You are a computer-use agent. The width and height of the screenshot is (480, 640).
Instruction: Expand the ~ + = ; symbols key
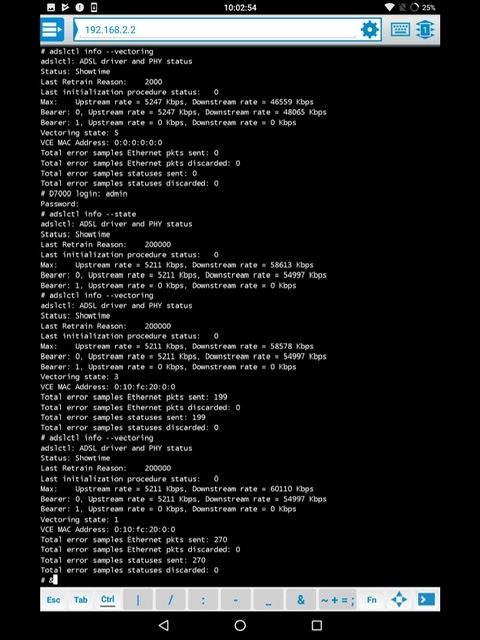(x=338, y=600)
